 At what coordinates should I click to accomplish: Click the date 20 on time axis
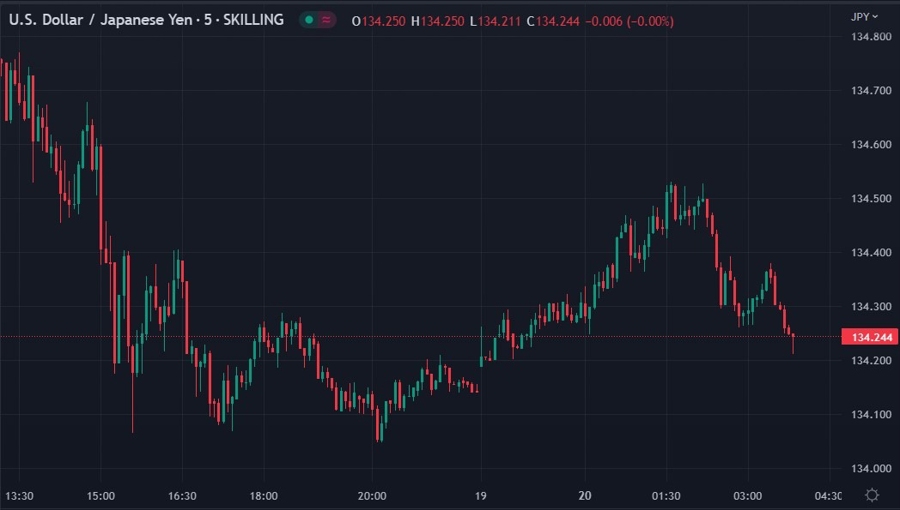(x=584, y=496)
